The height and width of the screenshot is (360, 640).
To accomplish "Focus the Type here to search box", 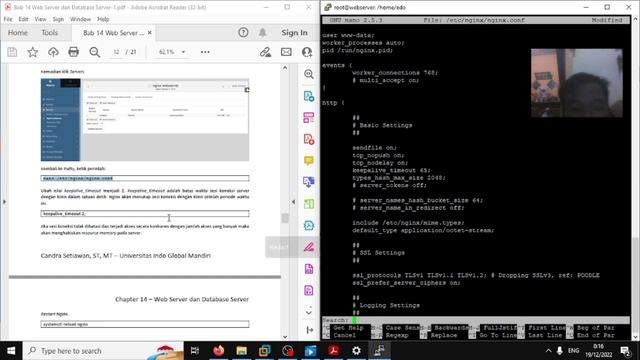I will [103, 351].
